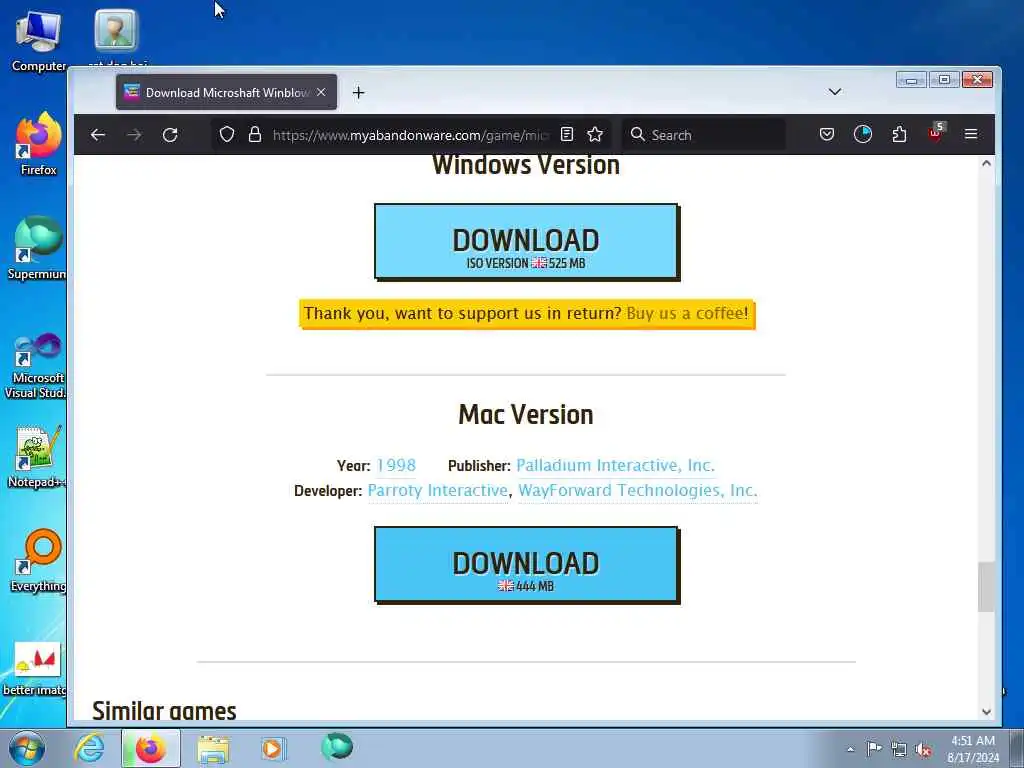Go back with Firefox back arrow

point(98,135)
